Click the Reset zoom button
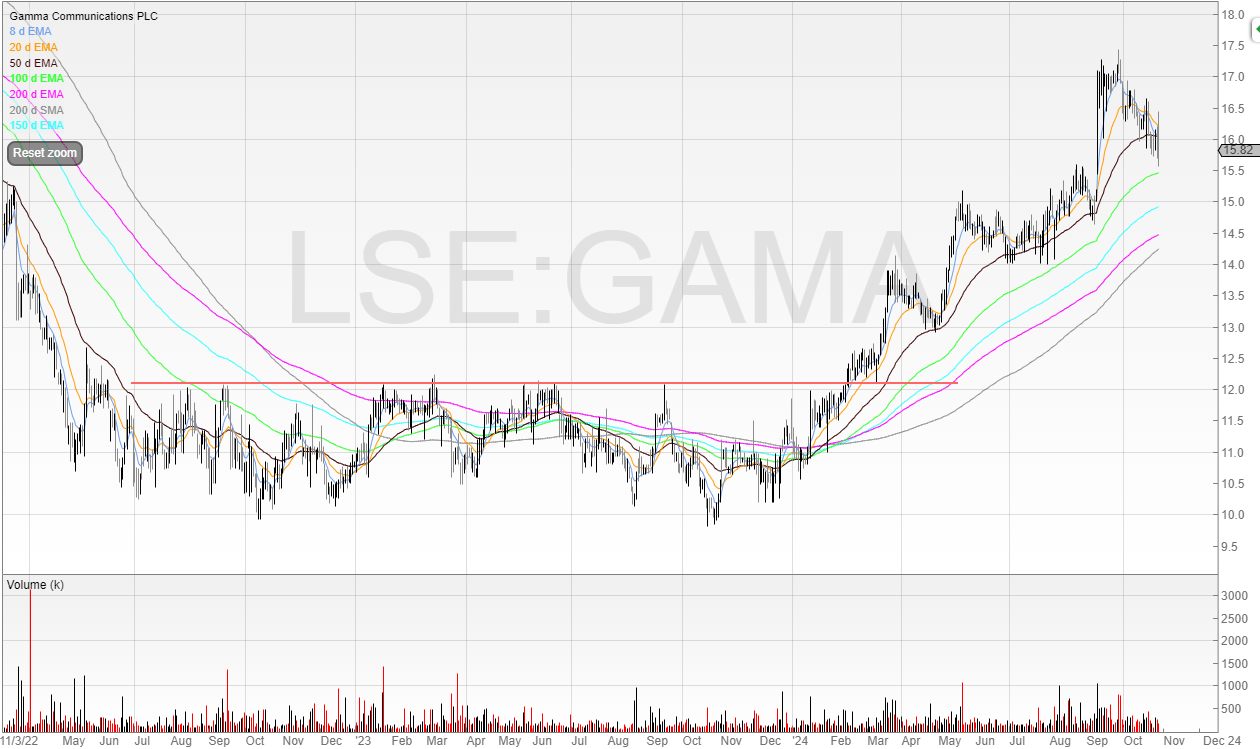Image resolution: width=1260 pixels, height=749 pixels. 45,153
